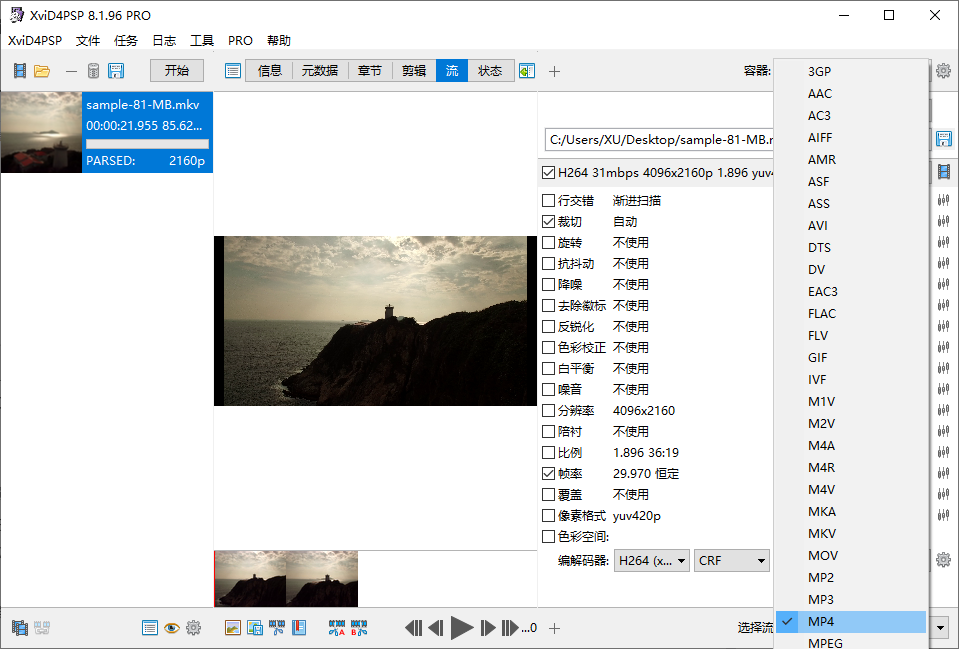Screen dimensions: 959x649
Task: Click the trash can icon in toolbar
Action: point(93,71)
